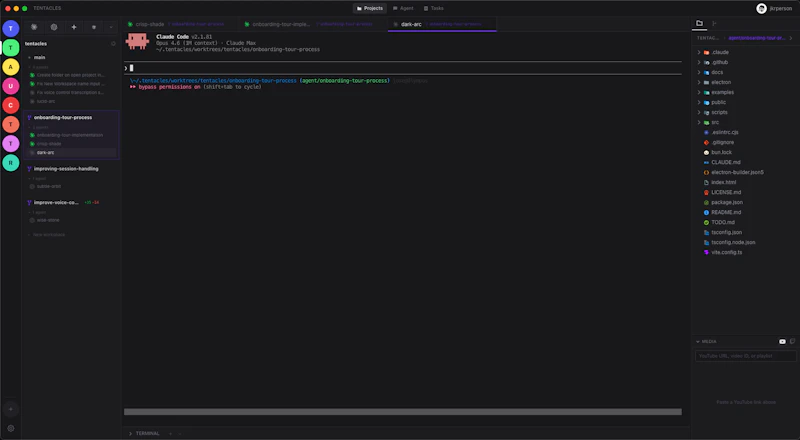Add a new project via sidebar plus
Screen dimensions: 800x440
coord(11,409)
